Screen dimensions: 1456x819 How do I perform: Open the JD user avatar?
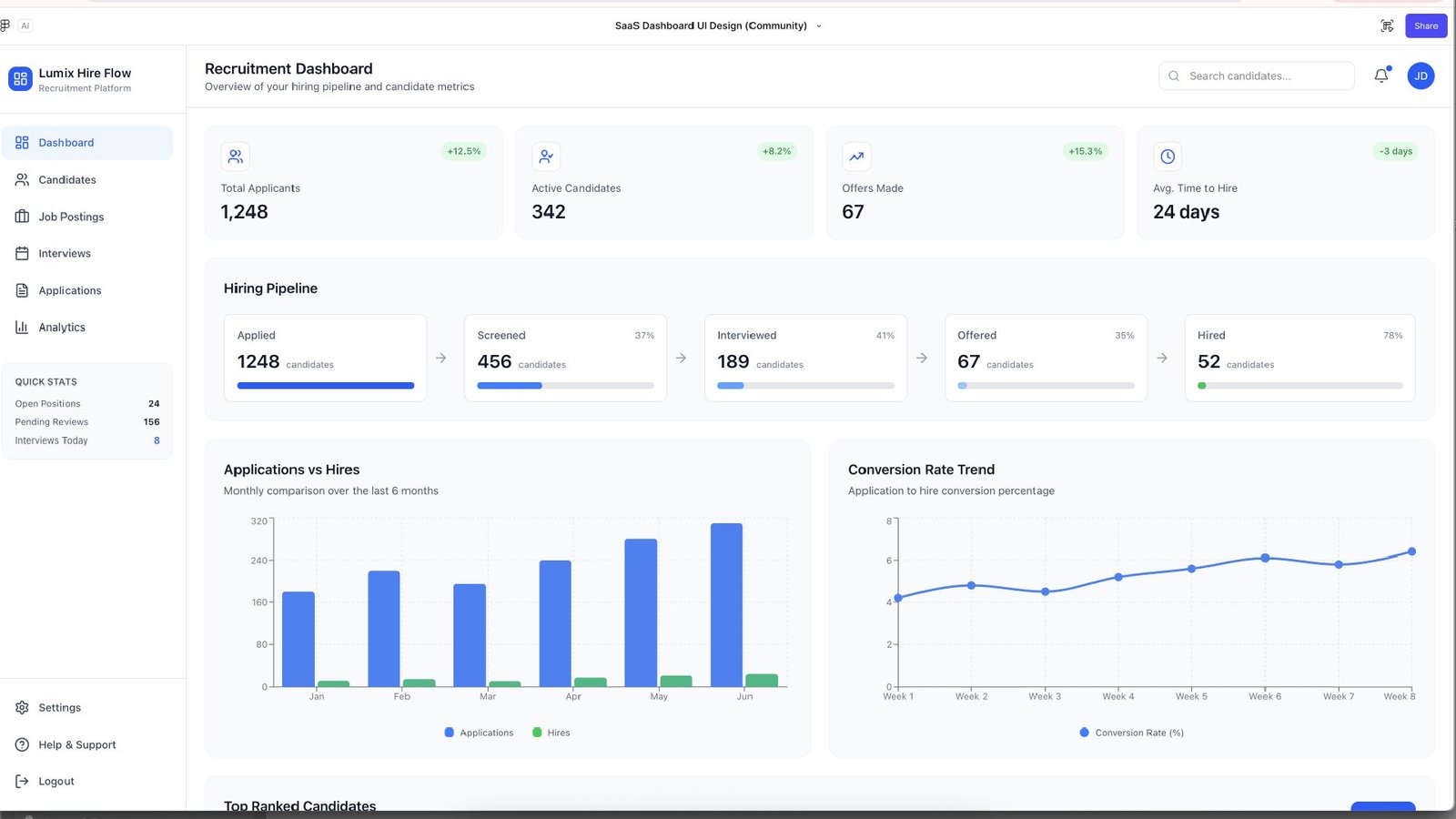click(x=1421, y=76)
